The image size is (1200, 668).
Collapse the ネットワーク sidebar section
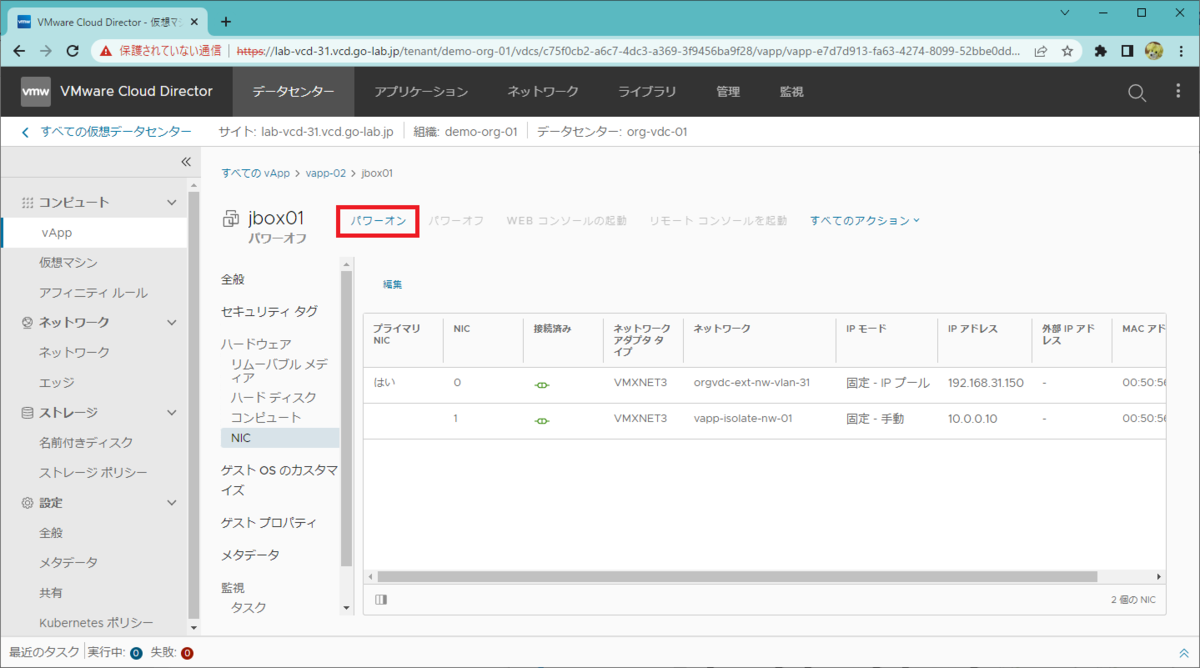(x=171, y=322)
